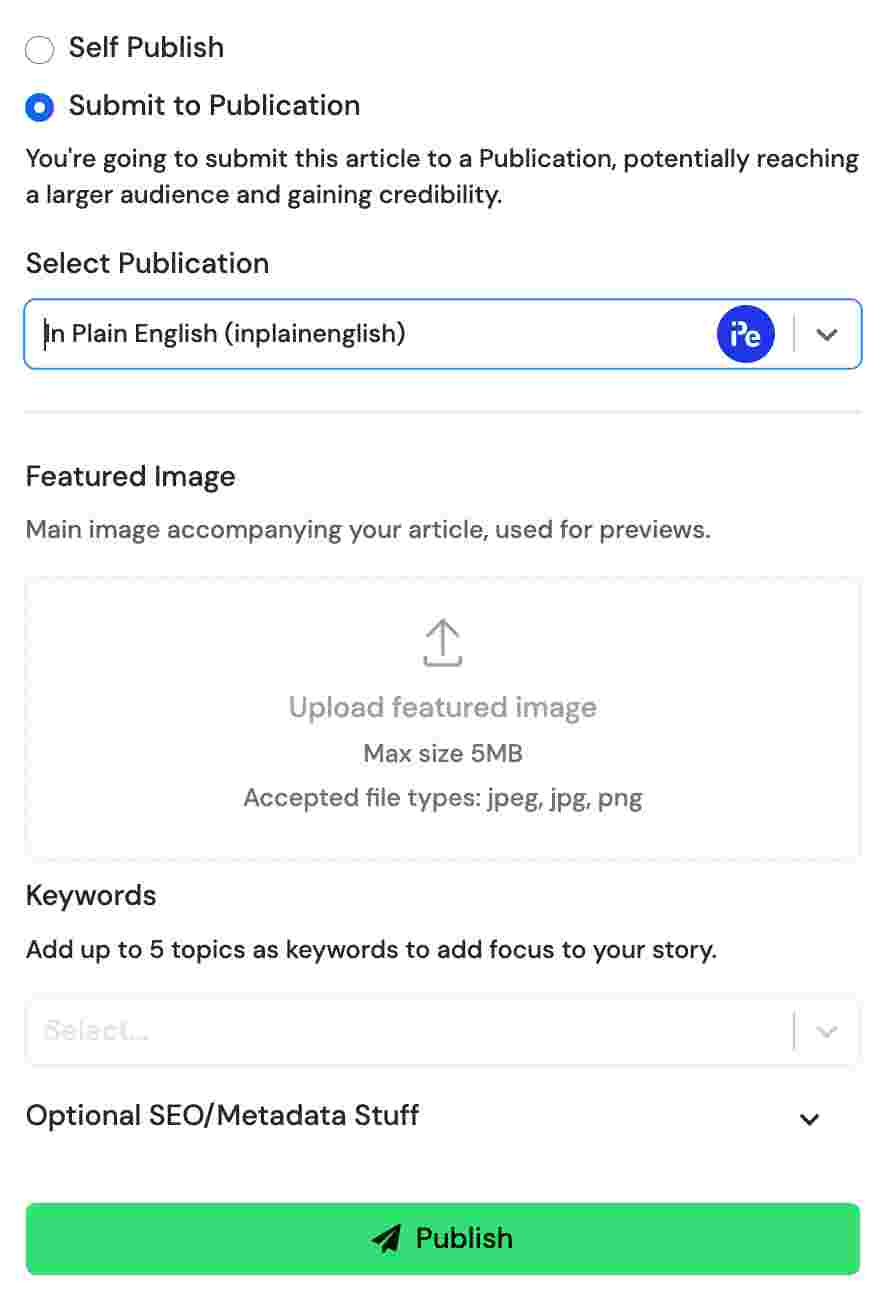This screenshot has width=880, height=1302.
Task: Click into the Keywords 'Select...' field
Action: 400,1031
